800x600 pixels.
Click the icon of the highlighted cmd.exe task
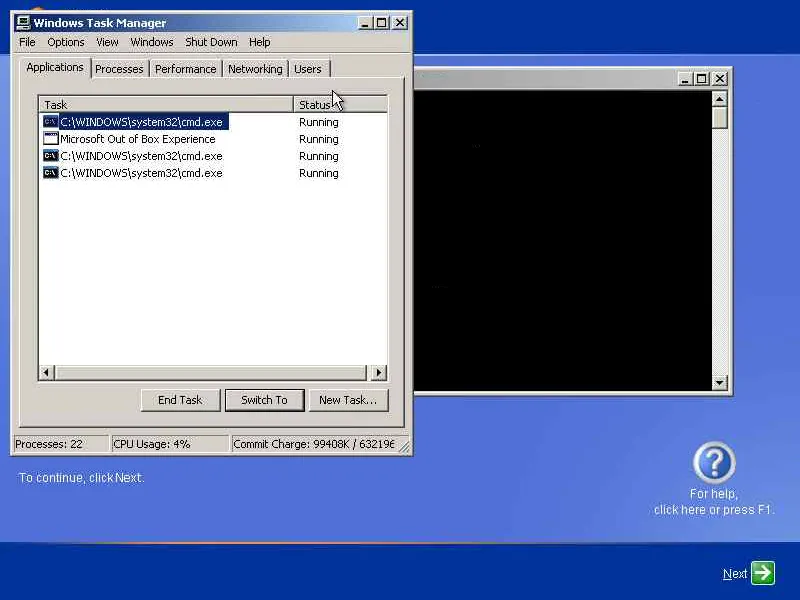point(51,122)
